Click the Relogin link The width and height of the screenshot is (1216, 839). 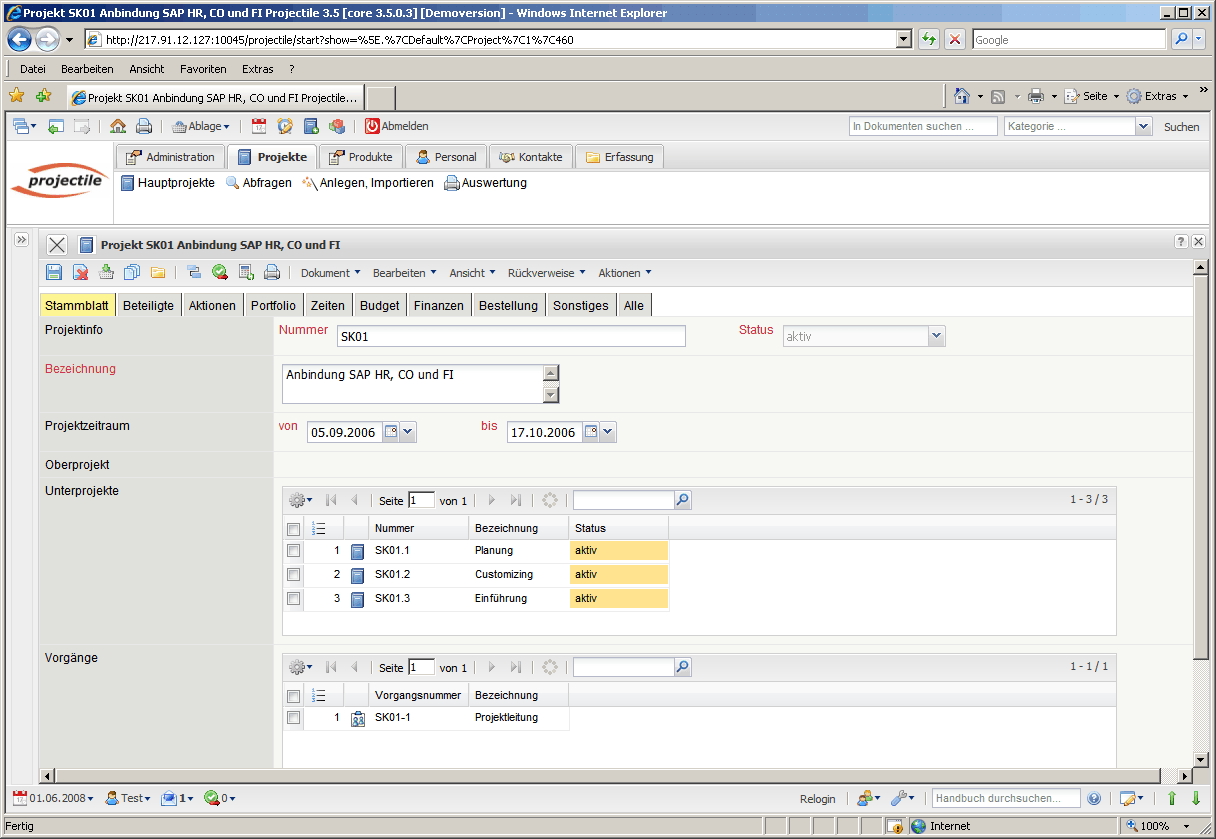click(817, 799)
